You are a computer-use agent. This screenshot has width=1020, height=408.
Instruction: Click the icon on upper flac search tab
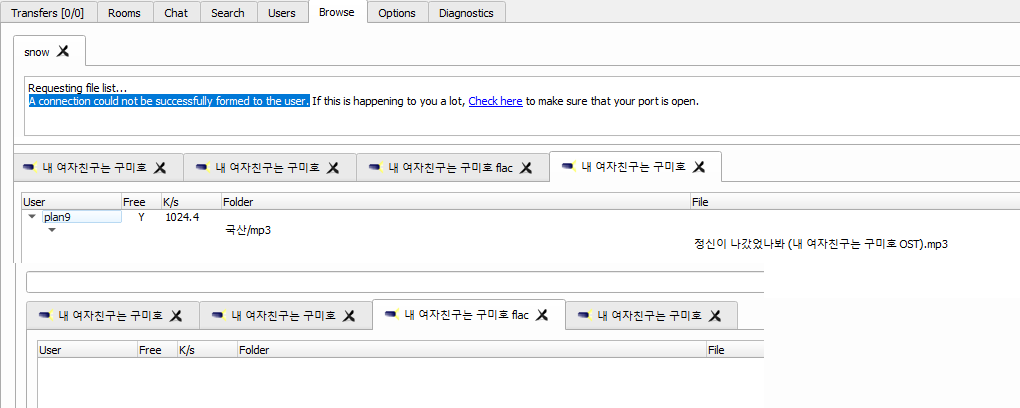[x=375, y=168]
